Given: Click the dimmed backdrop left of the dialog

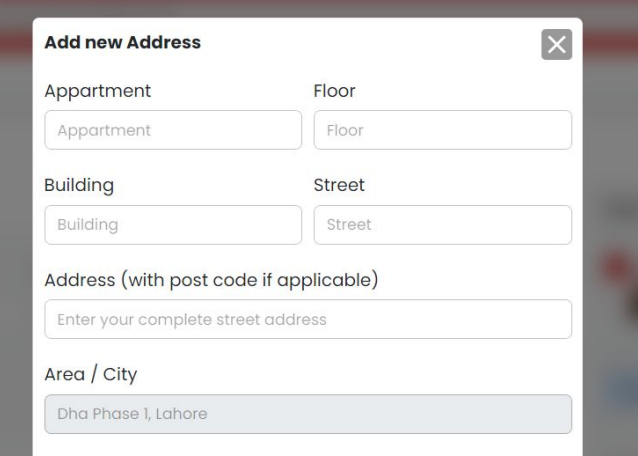Looking at the screenshot, I should (15, 250).
